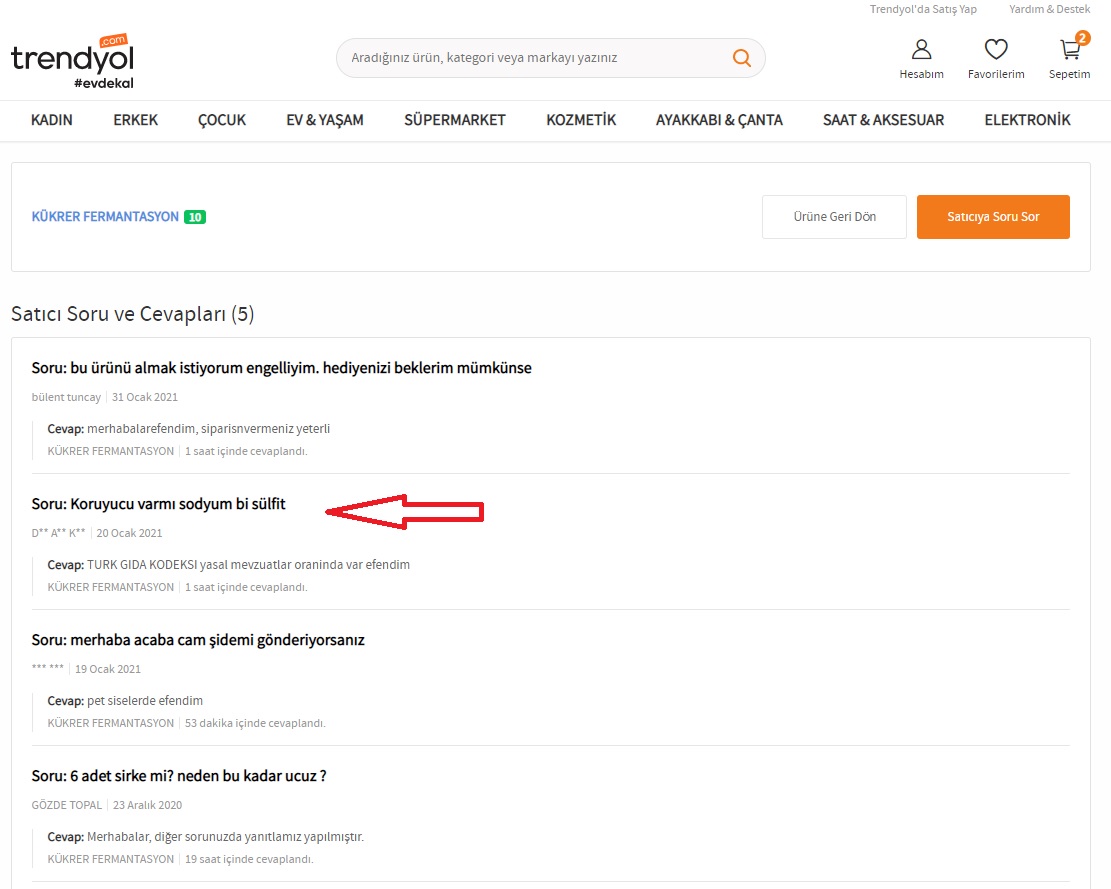Select question Koruyucu varmı sodyum bi sülfit
1111x889 pixels.
pyautogui.click(x=158, y=504)
